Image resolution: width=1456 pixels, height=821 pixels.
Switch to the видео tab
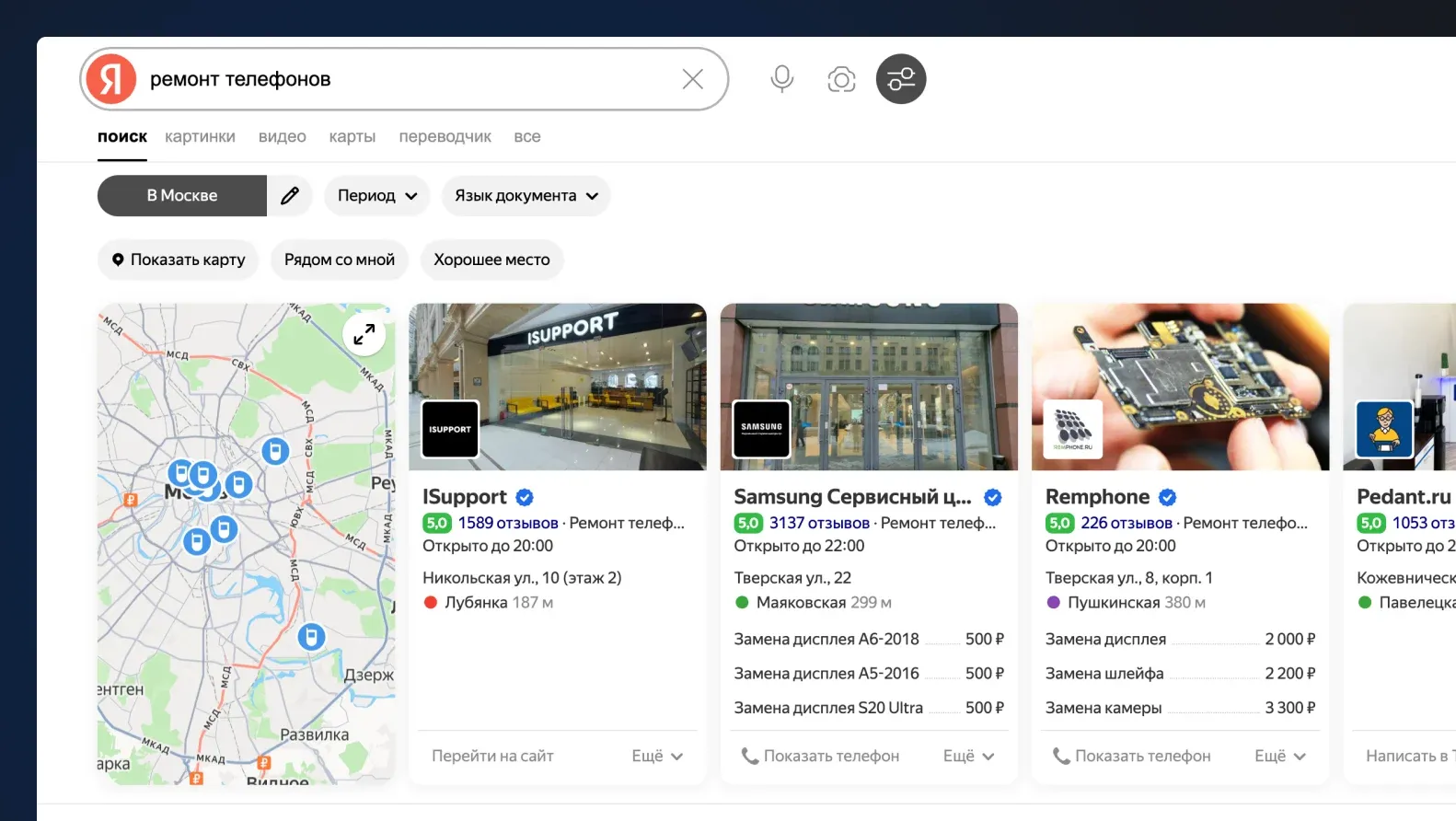[x=282, y=136]
